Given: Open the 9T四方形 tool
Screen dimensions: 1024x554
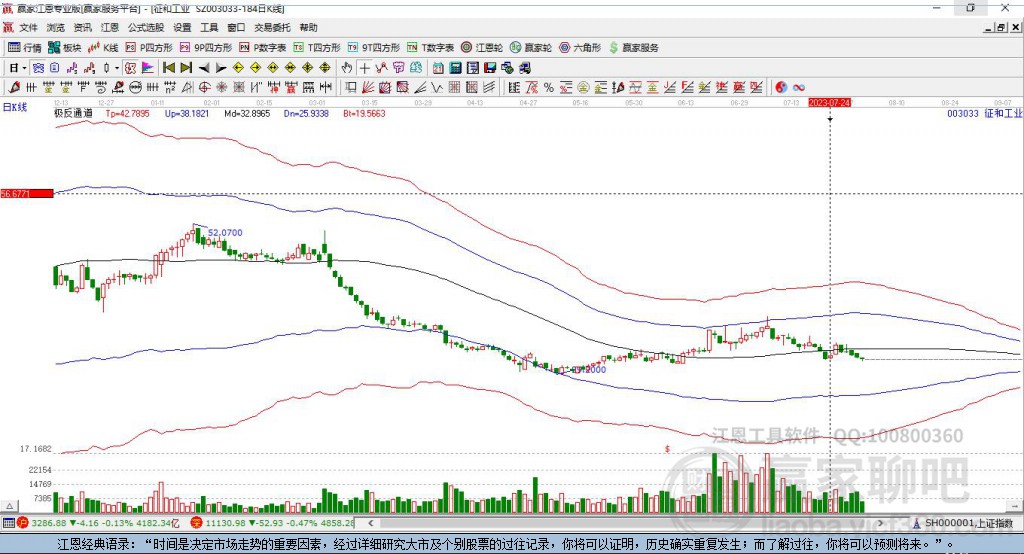Looking at the screenshot, I should click(x=374, y=48).
